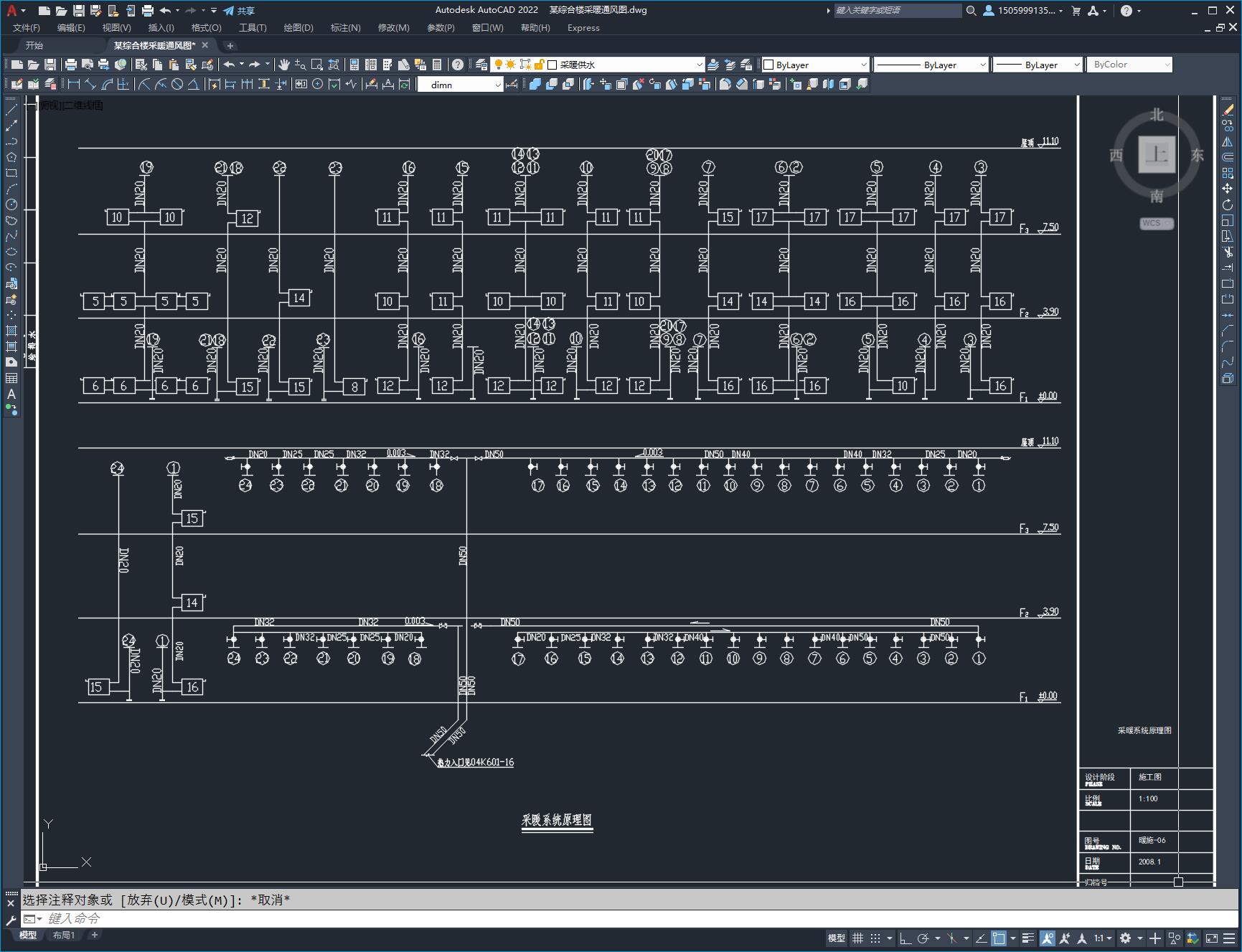Click the ByColor plot style box
1242x952 pixels.
[1129, 65]
